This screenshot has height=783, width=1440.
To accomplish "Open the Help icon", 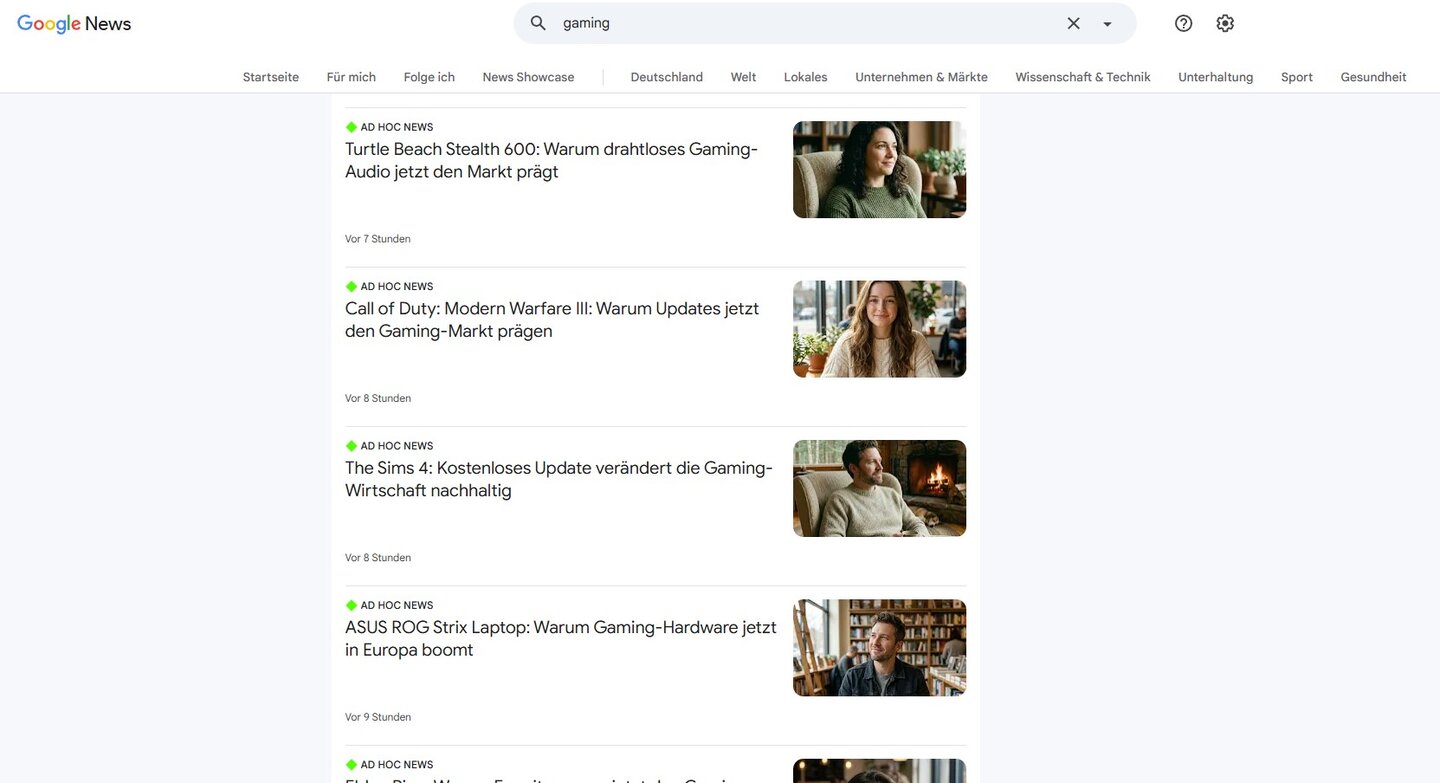I will (x=1183, y=23).
